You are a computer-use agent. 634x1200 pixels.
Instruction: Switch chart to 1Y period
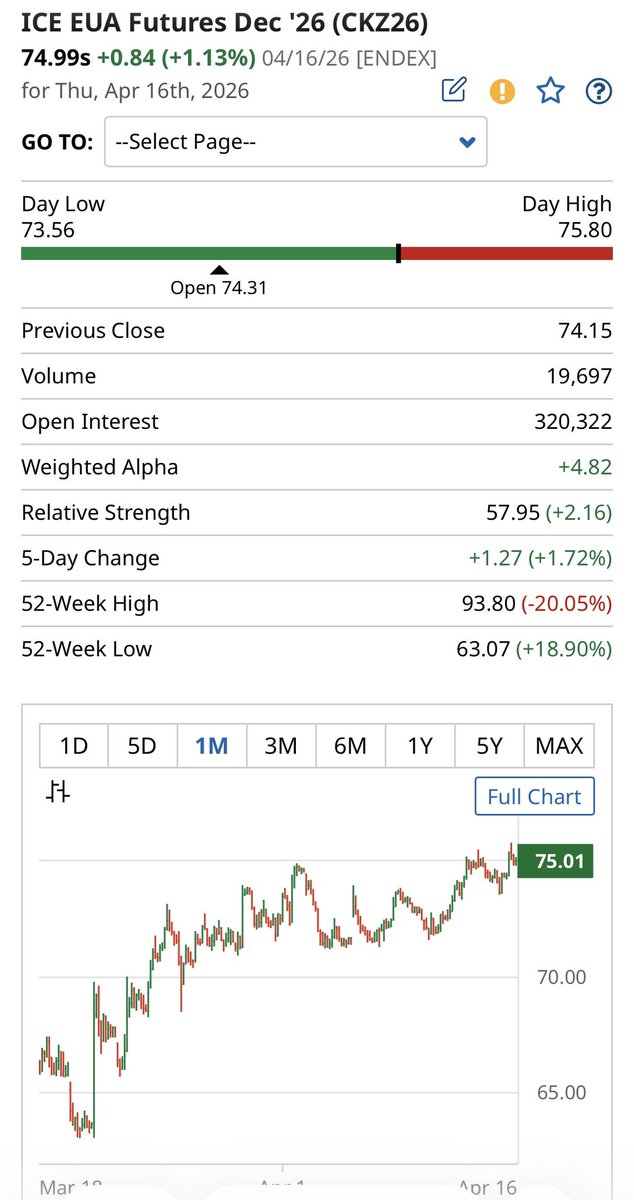[420, 746]
